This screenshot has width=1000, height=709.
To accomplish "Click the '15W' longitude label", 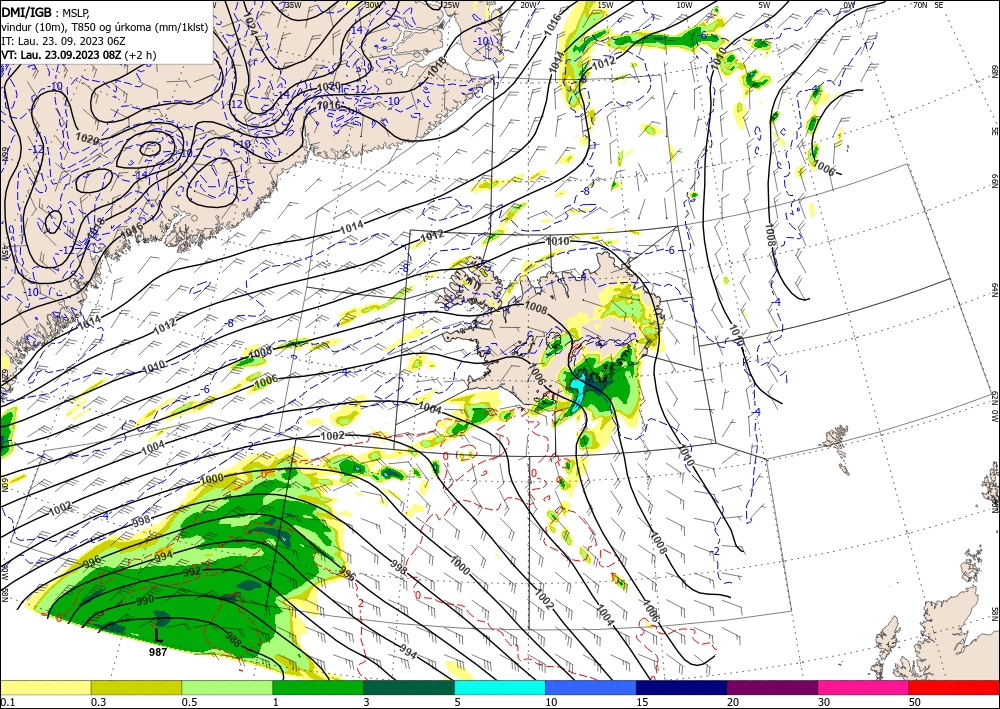I will coord(606,5).
